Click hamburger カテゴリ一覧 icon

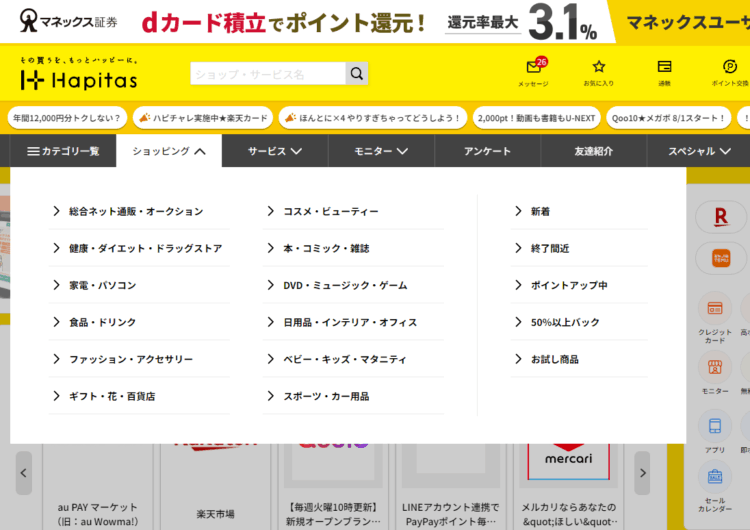pos(33,151)
